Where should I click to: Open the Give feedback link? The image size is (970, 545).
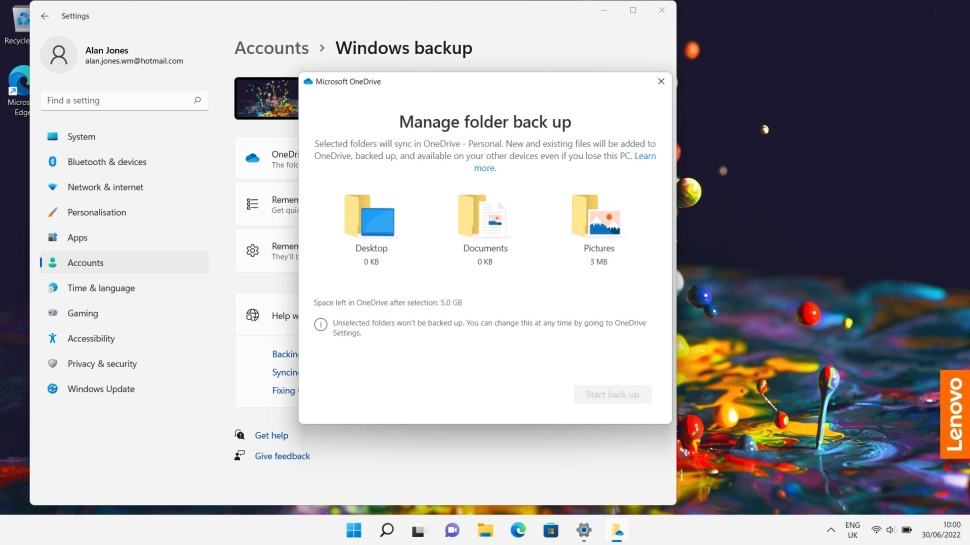coord(282,456)
